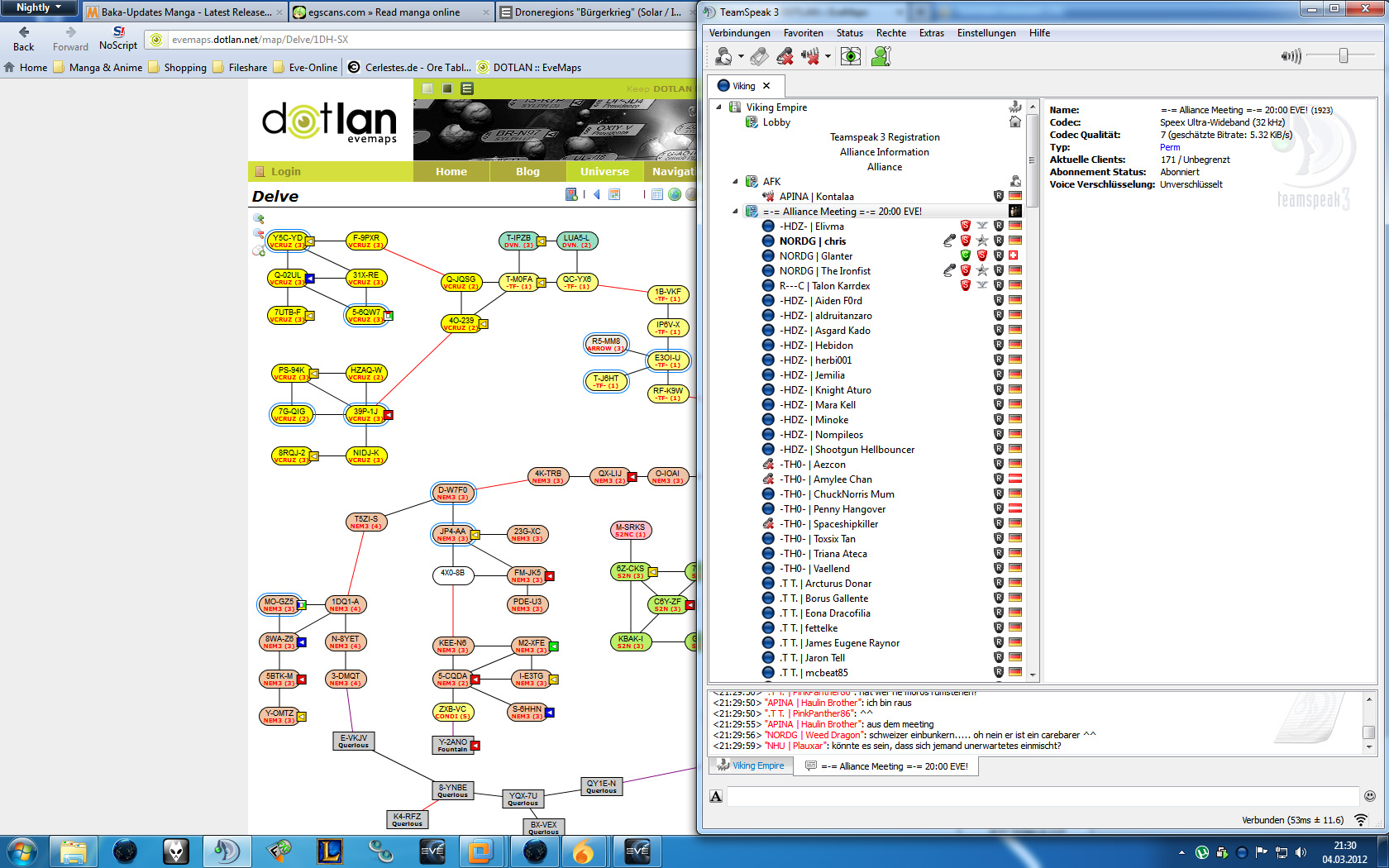Viewport: 1389px width, 868px height.
Task: Launch League of Legends from taskbar
Action: coord(329,851)
